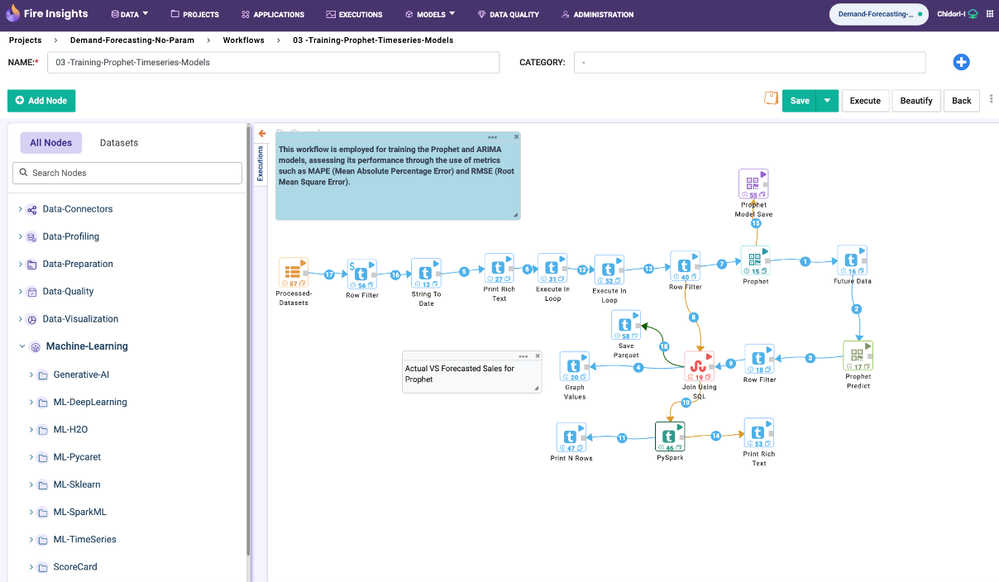Collapse the side panel with orange arrow
This screenshot has height=582, width=999.
point(262,133)
